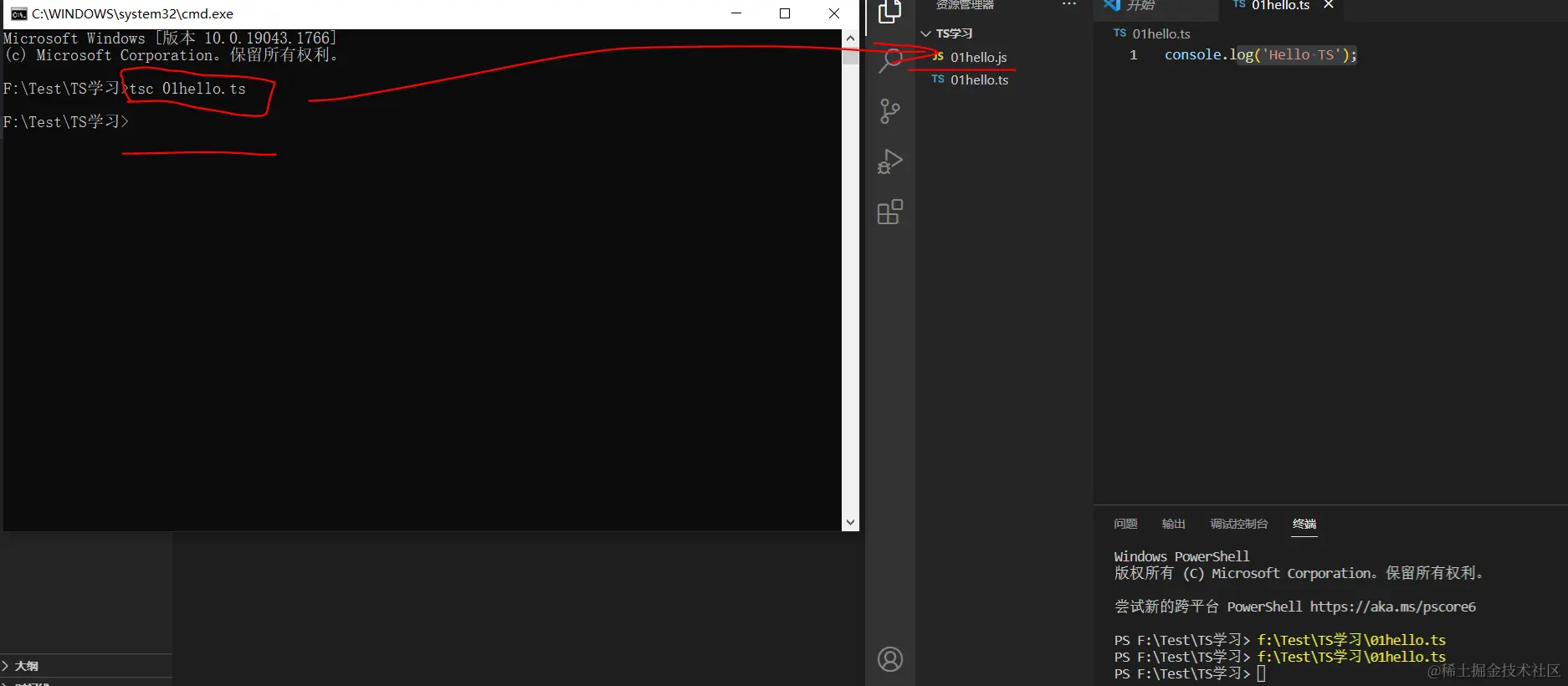The height and width of the screenshot is (686, 1568).
Task: Click the Microsoft Windows version line in cmd
Action: [x=170, y=38]
